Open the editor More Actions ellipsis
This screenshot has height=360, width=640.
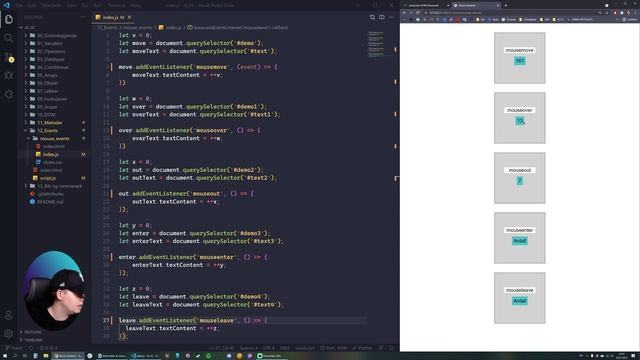[x=391, y=17]
